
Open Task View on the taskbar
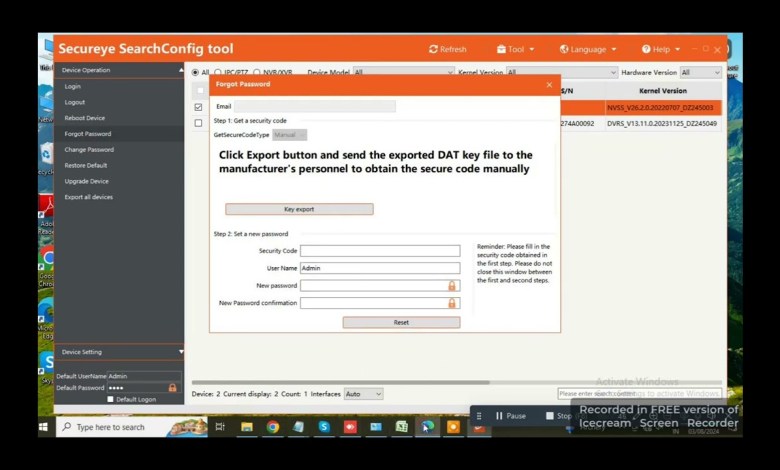[x=220, y=427]
